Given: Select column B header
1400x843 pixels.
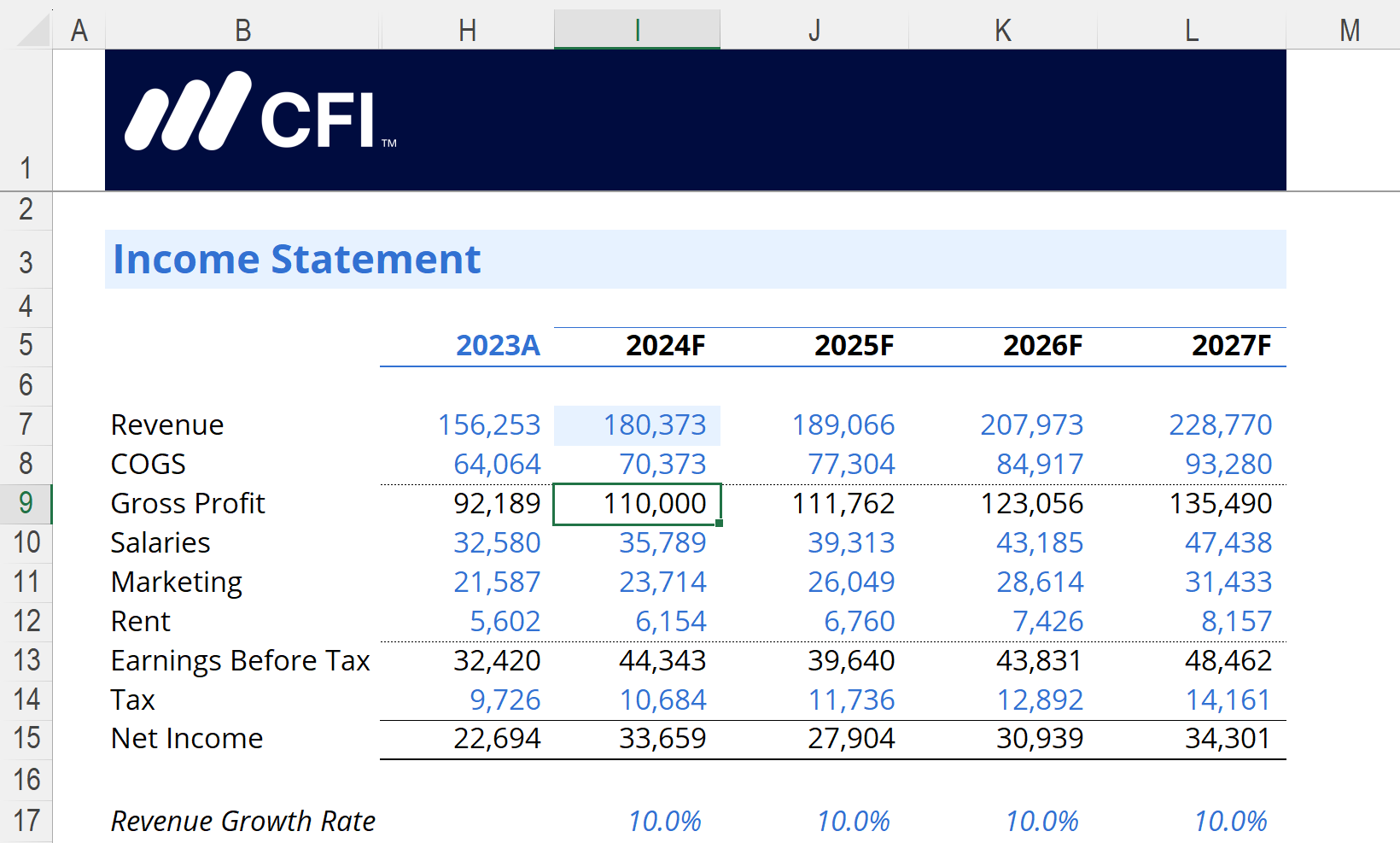Looking at the screenshot, I should (242, 31).
